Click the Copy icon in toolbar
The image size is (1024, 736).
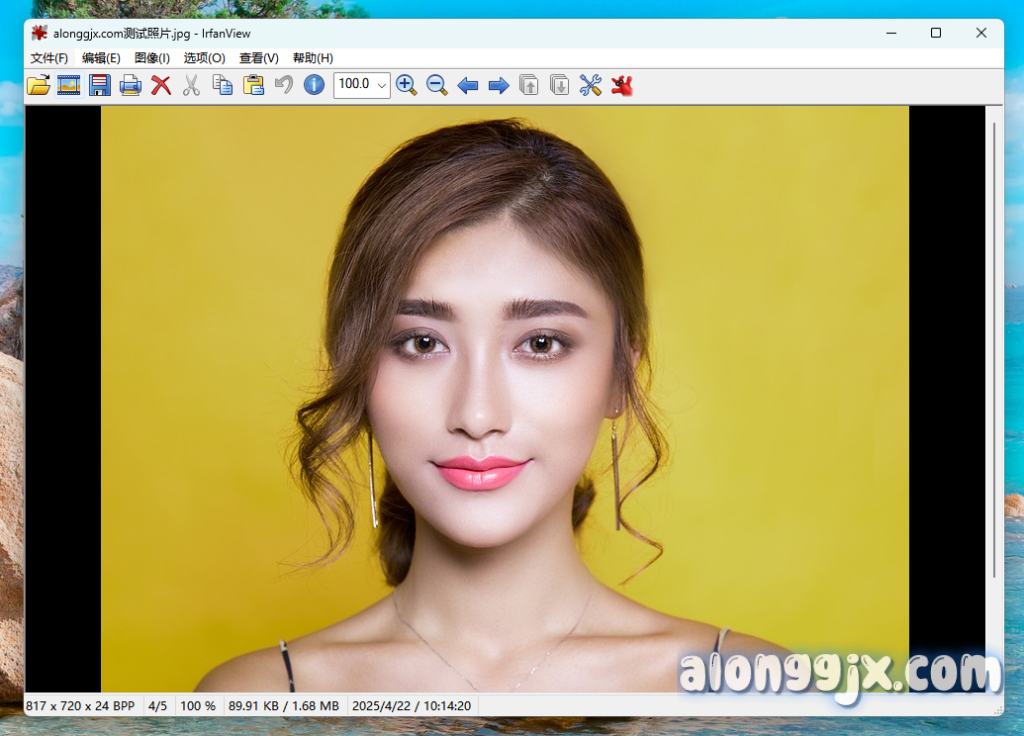(222, 85)
